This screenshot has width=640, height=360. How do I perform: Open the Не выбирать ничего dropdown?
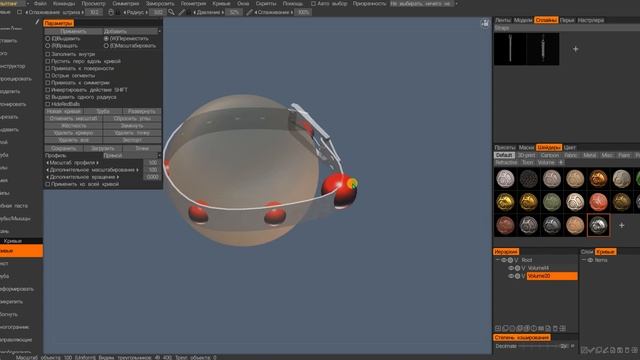(424, 4)
